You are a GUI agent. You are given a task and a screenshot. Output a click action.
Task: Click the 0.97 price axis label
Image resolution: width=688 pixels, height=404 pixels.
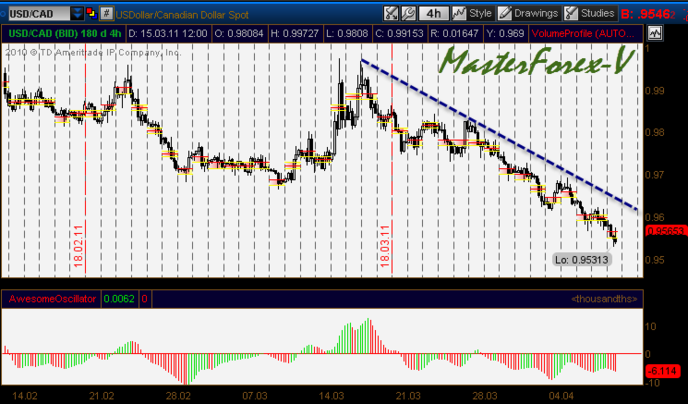(x=654, y=175)
